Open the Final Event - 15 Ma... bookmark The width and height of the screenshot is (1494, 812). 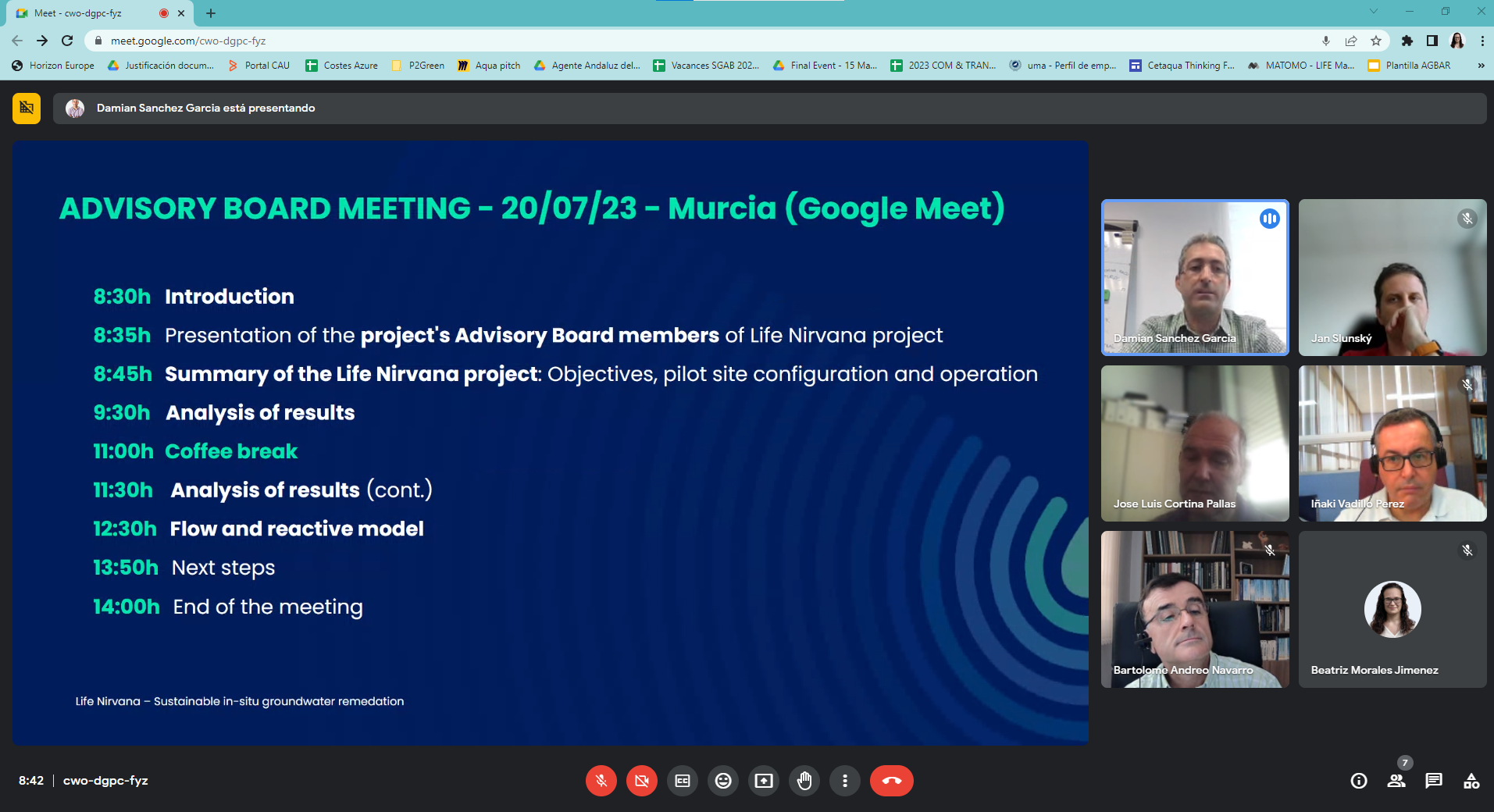point(825,66)
